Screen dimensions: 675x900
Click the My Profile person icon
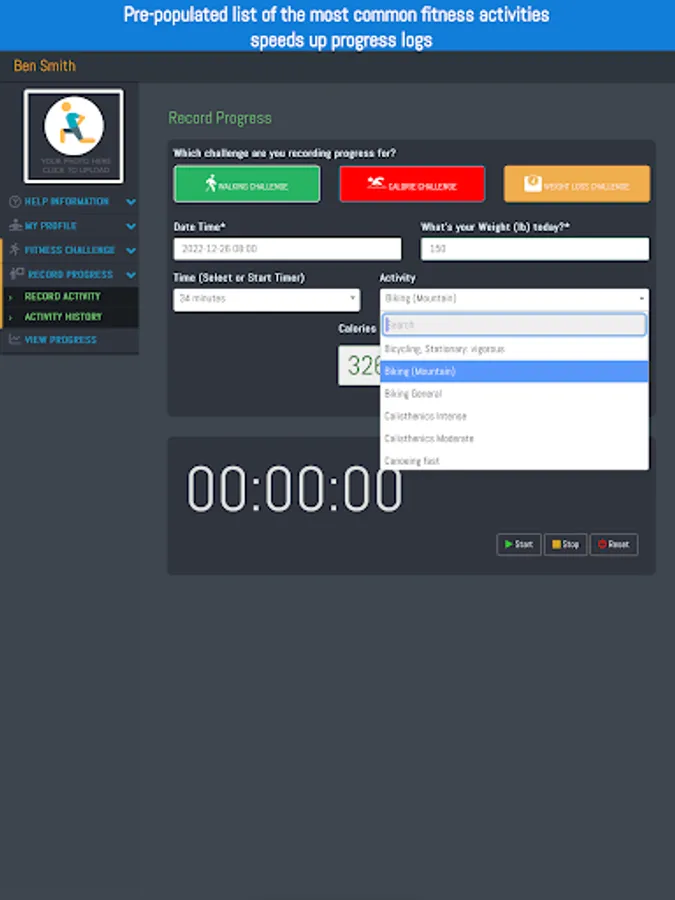pos(15,226)
